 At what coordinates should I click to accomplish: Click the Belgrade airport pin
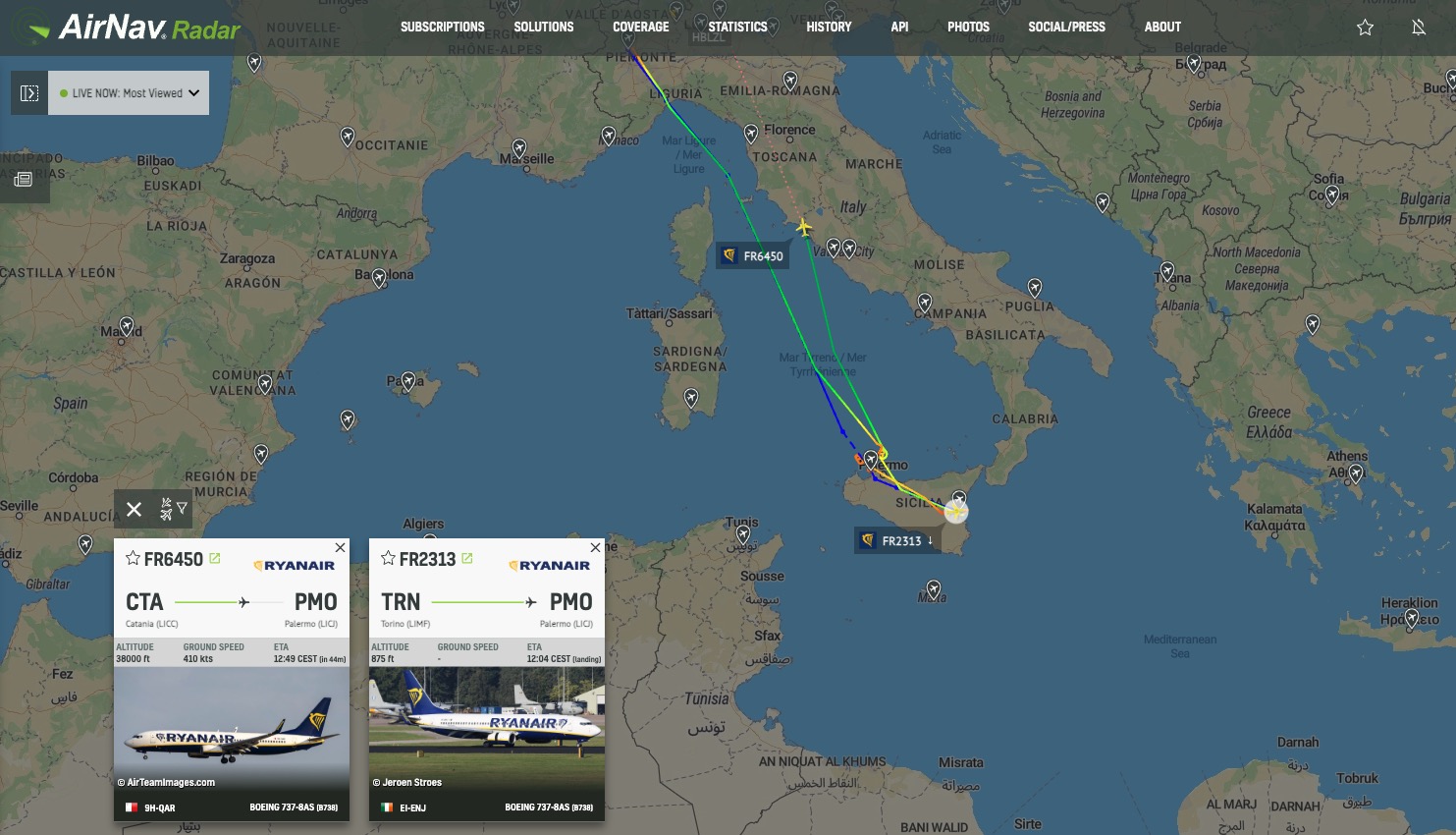pyautogui.click(x=1194, y=64)
